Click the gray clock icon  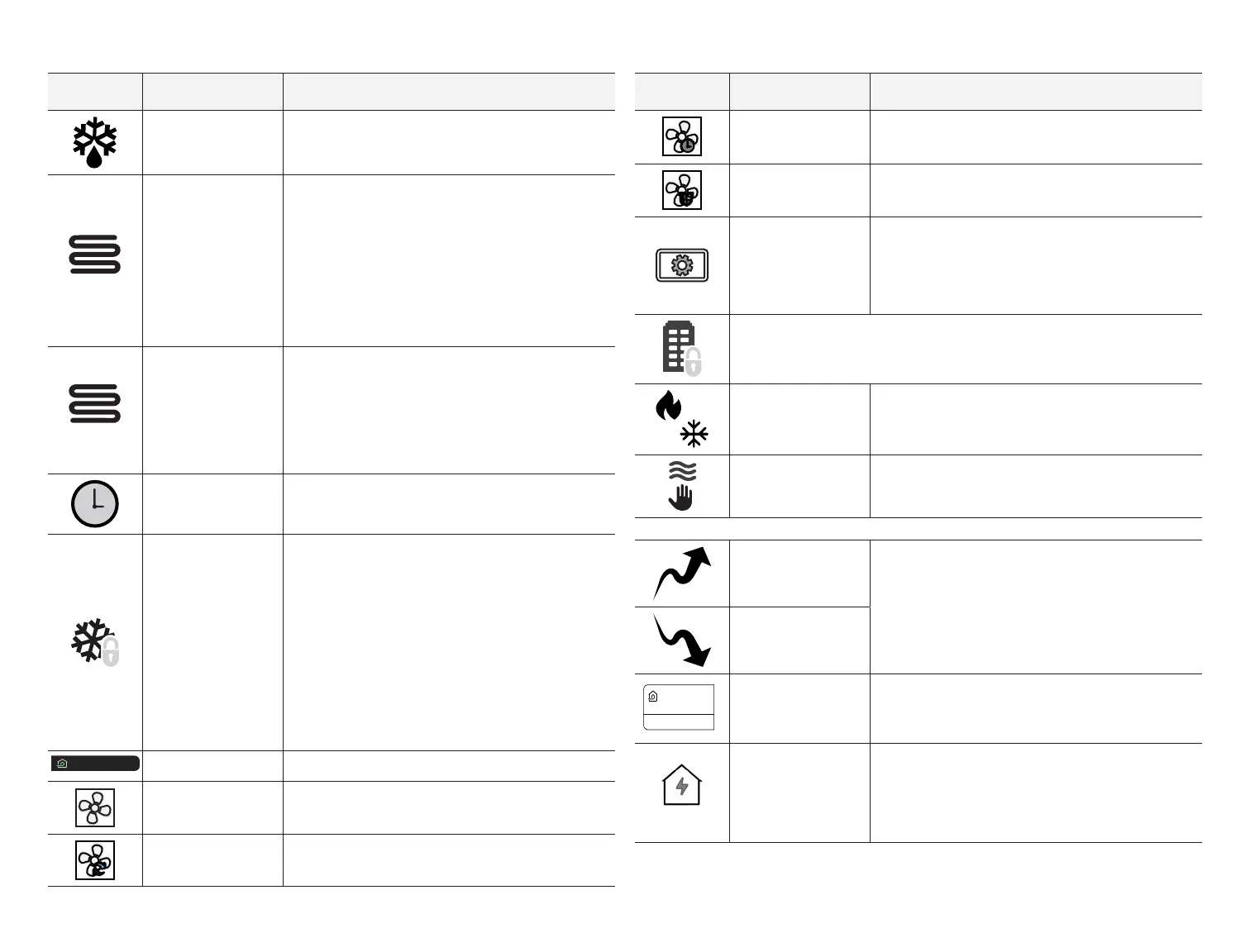tap(95, 504)
